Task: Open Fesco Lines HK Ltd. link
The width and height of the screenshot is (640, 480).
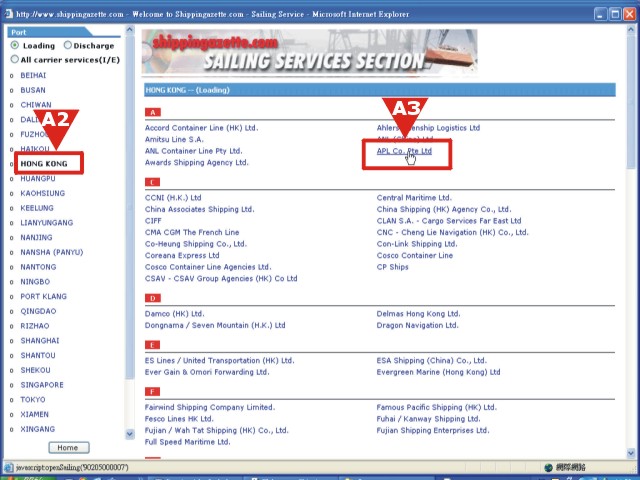Action: pos(179,419)
